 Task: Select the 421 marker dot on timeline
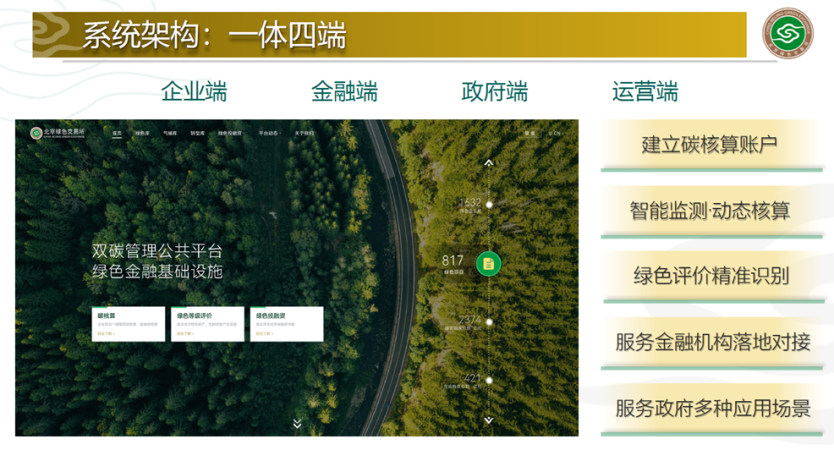pos(489,381)
